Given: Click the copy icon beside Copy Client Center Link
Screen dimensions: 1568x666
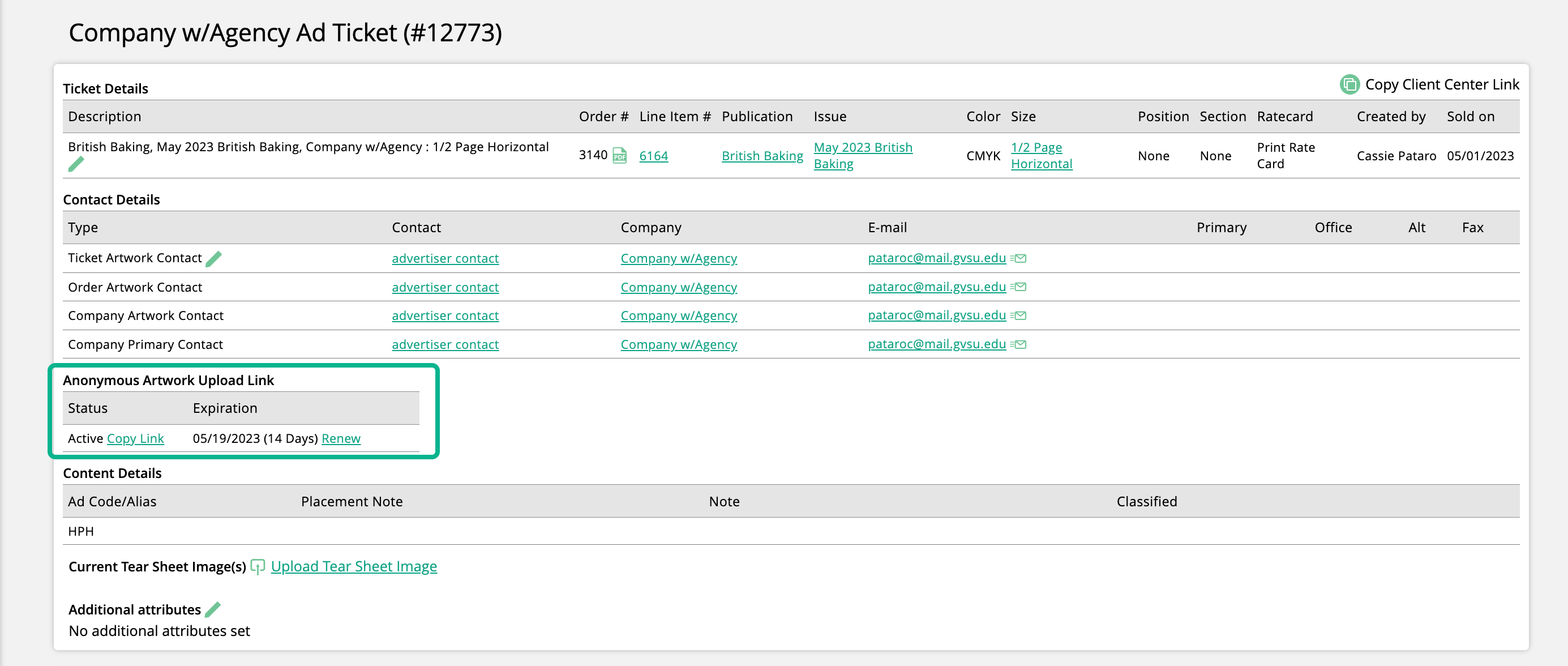Looking at the screenshot, I should (x=1349, y=84).
